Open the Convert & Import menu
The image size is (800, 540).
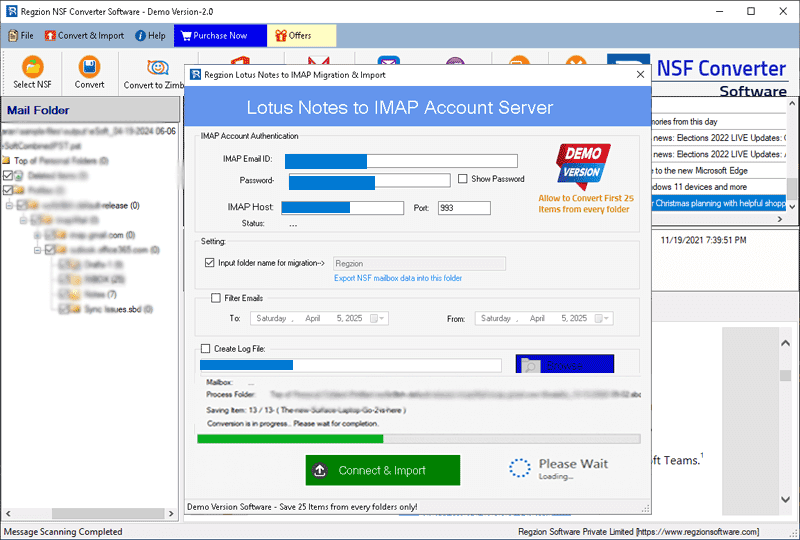(x=83, y=36)
